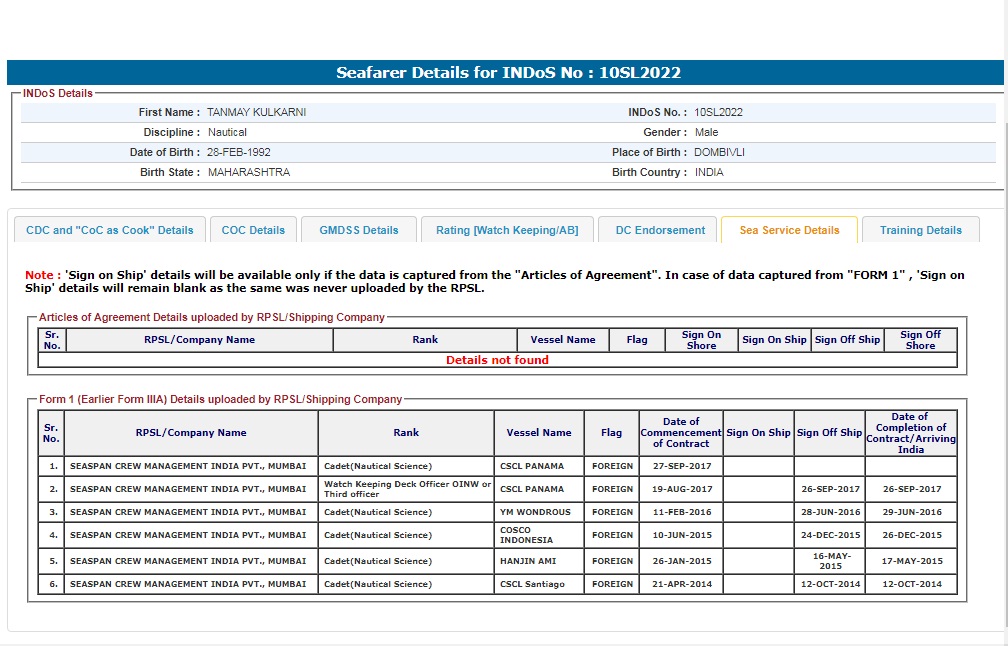Open the CDC and "CoC as Cook" Details tab
The image size is (1008, 646).
click(110, 230)
